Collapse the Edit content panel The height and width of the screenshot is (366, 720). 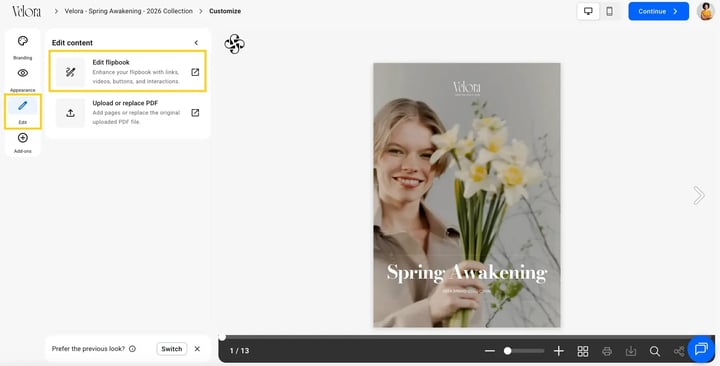196,43
